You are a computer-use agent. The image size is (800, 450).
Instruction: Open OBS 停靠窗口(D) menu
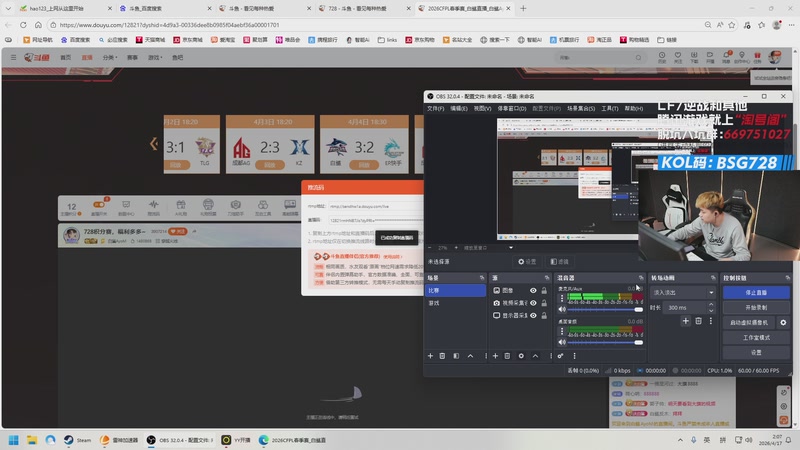pos(512,108)
